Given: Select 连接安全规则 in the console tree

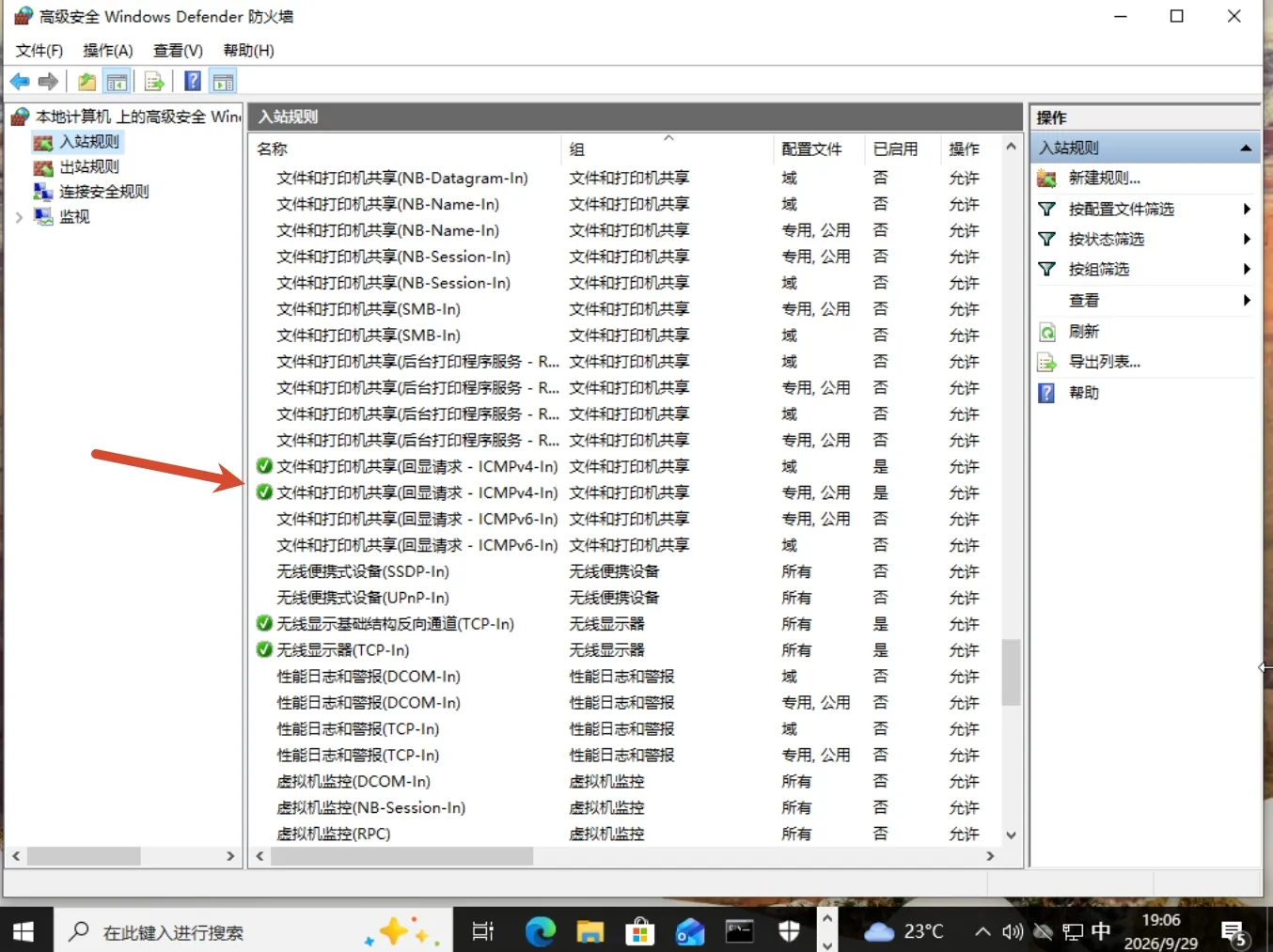Looking at the screenshot, I should [x=104, y=192].
